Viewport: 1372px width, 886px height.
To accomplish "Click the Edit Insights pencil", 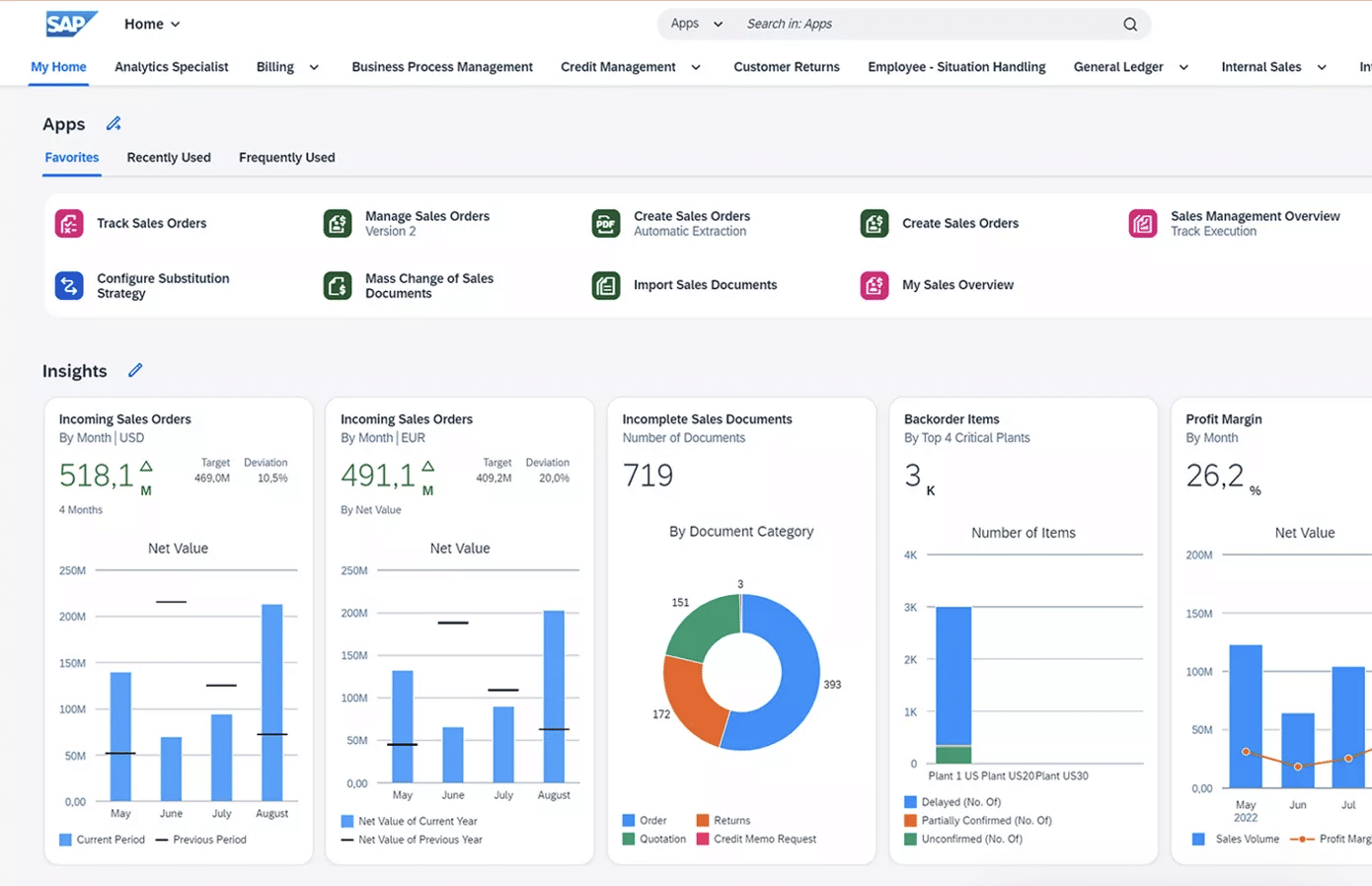I will pyautogui.click(x=135, y=370).
